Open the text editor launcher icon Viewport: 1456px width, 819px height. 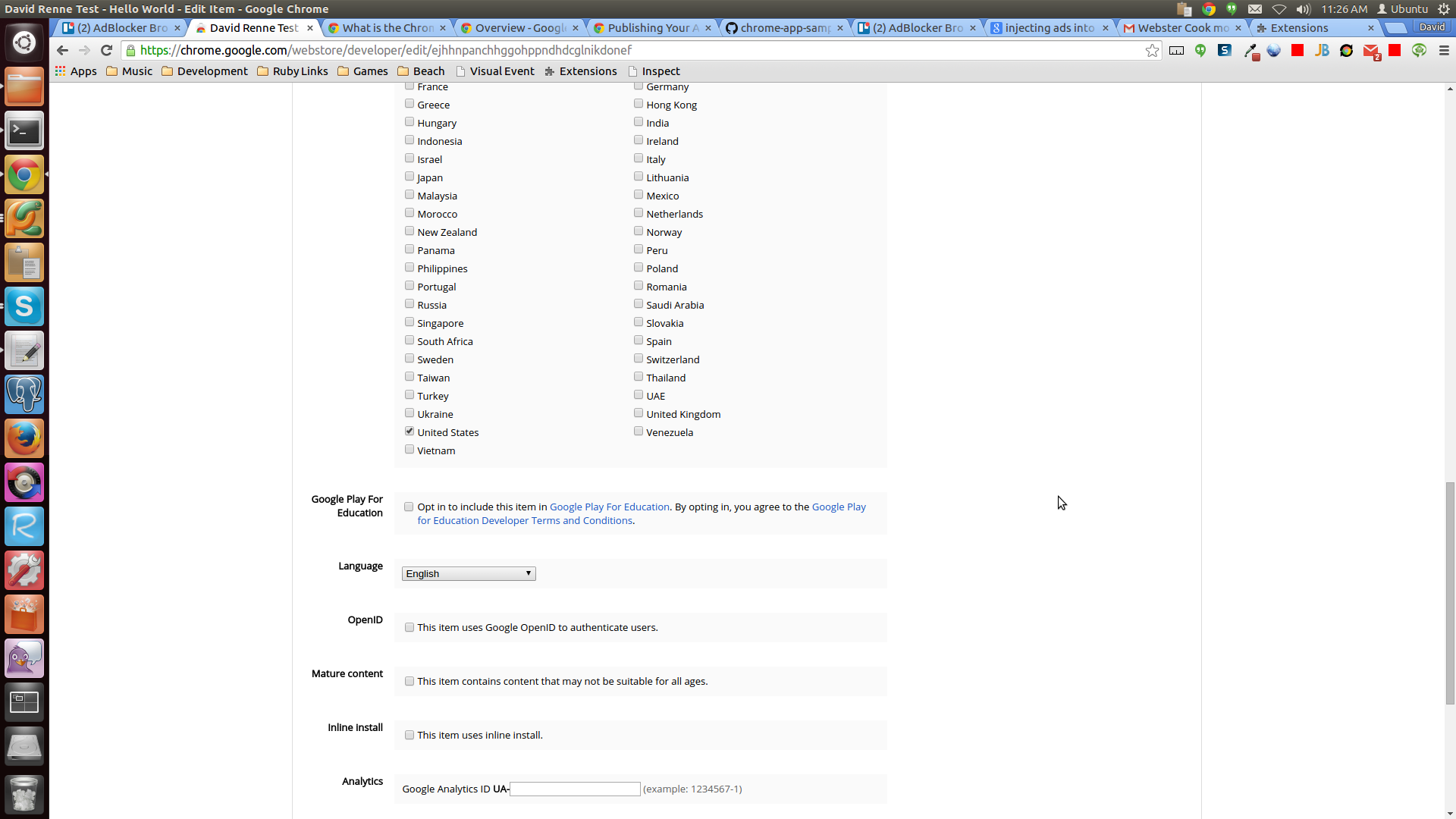click(24, 350)
